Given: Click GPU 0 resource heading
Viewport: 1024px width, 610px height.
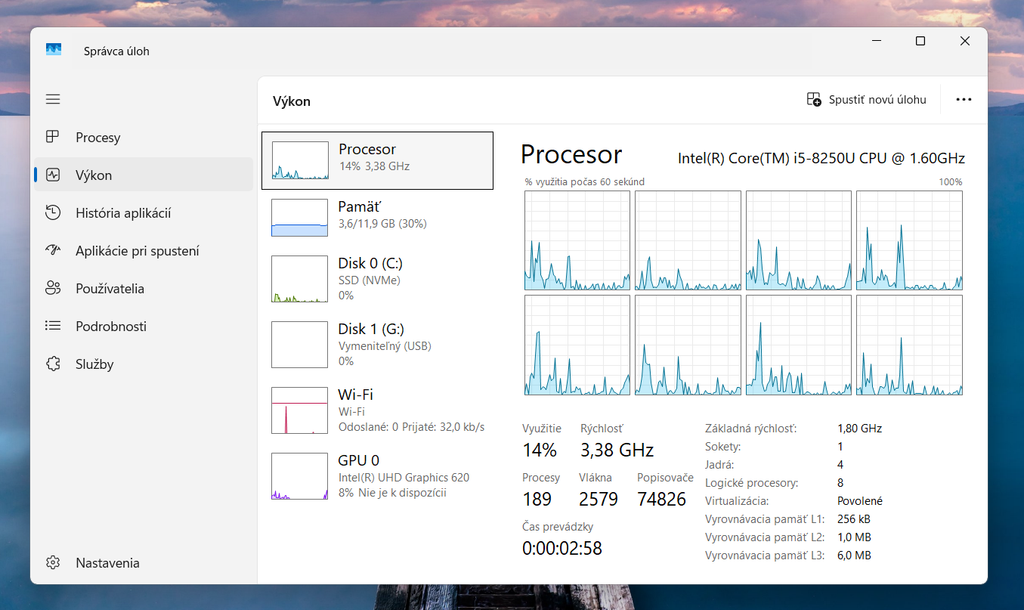Looking at the screenshot, I should [359, 460].
